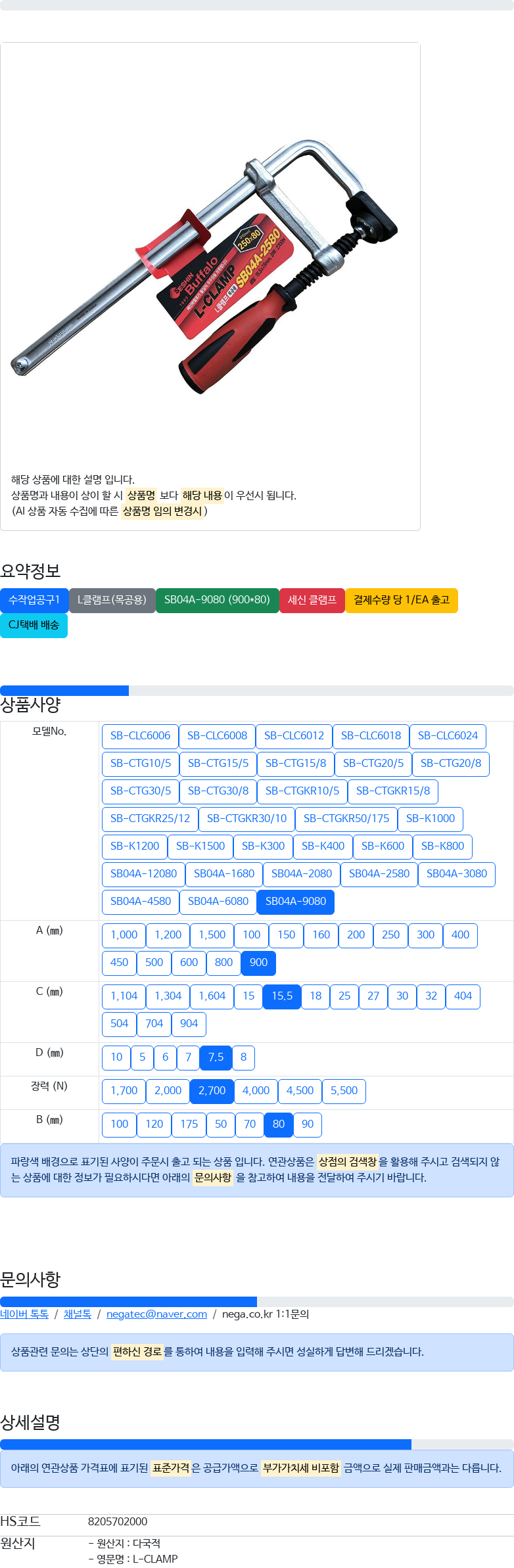Select model SB-CTGKR10/5

302,791
